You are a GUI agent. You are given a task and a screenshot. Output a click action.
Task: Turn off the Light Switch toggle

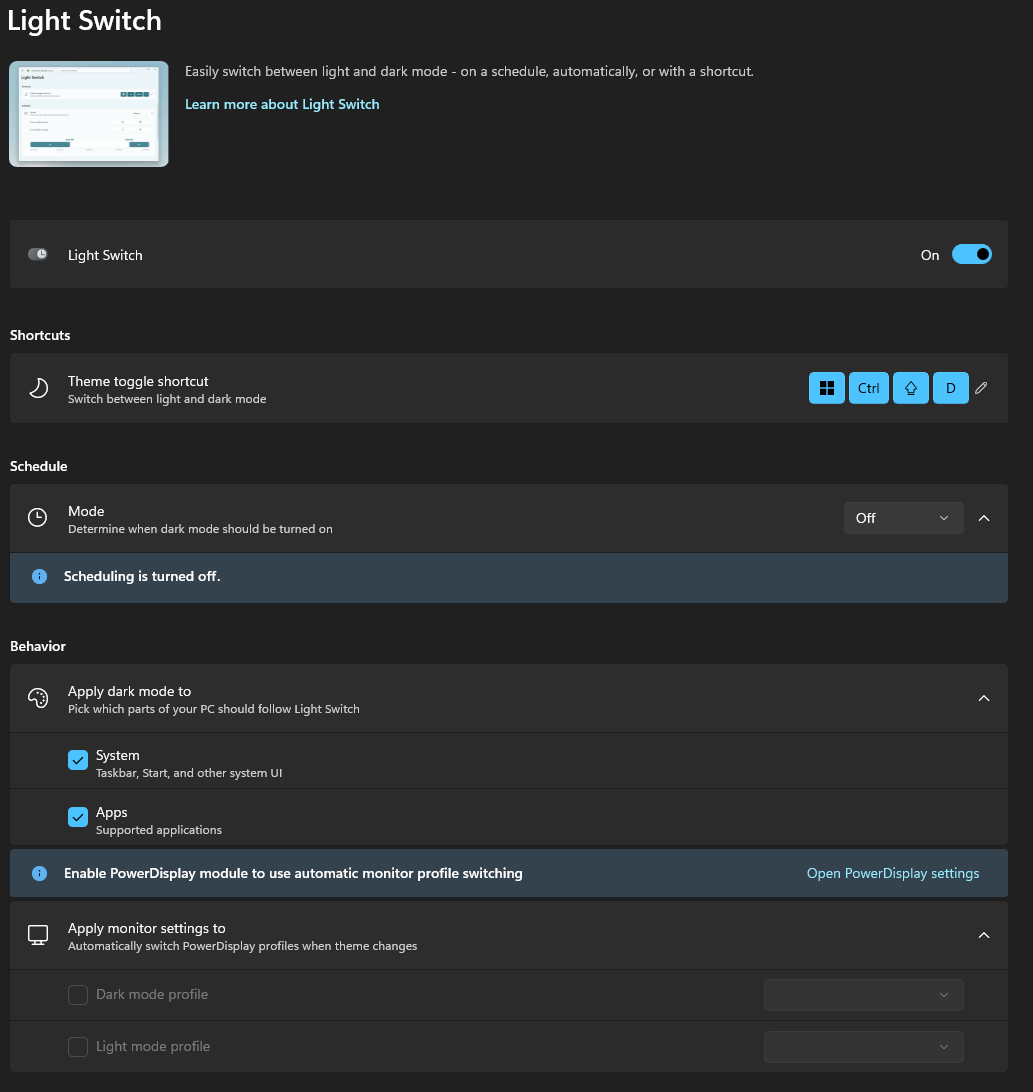(x=971, y=254)
